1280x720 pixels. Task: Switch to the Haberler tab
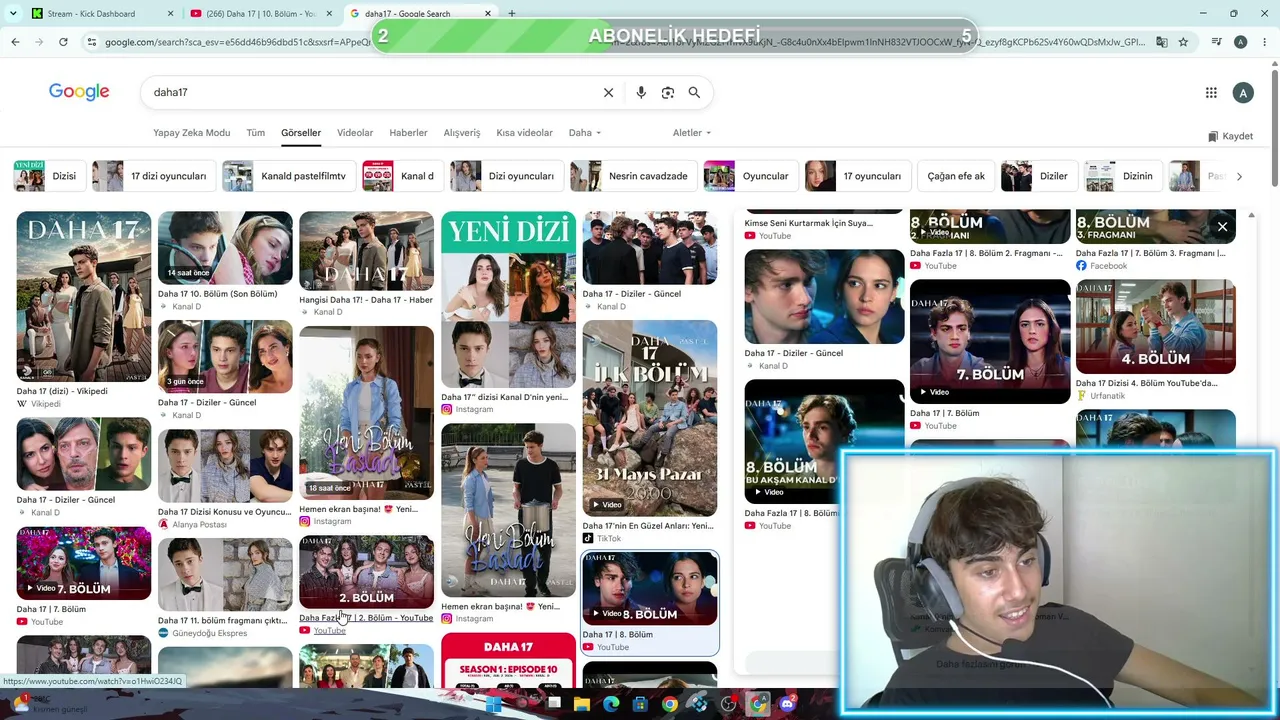click(x=408, y=133)
